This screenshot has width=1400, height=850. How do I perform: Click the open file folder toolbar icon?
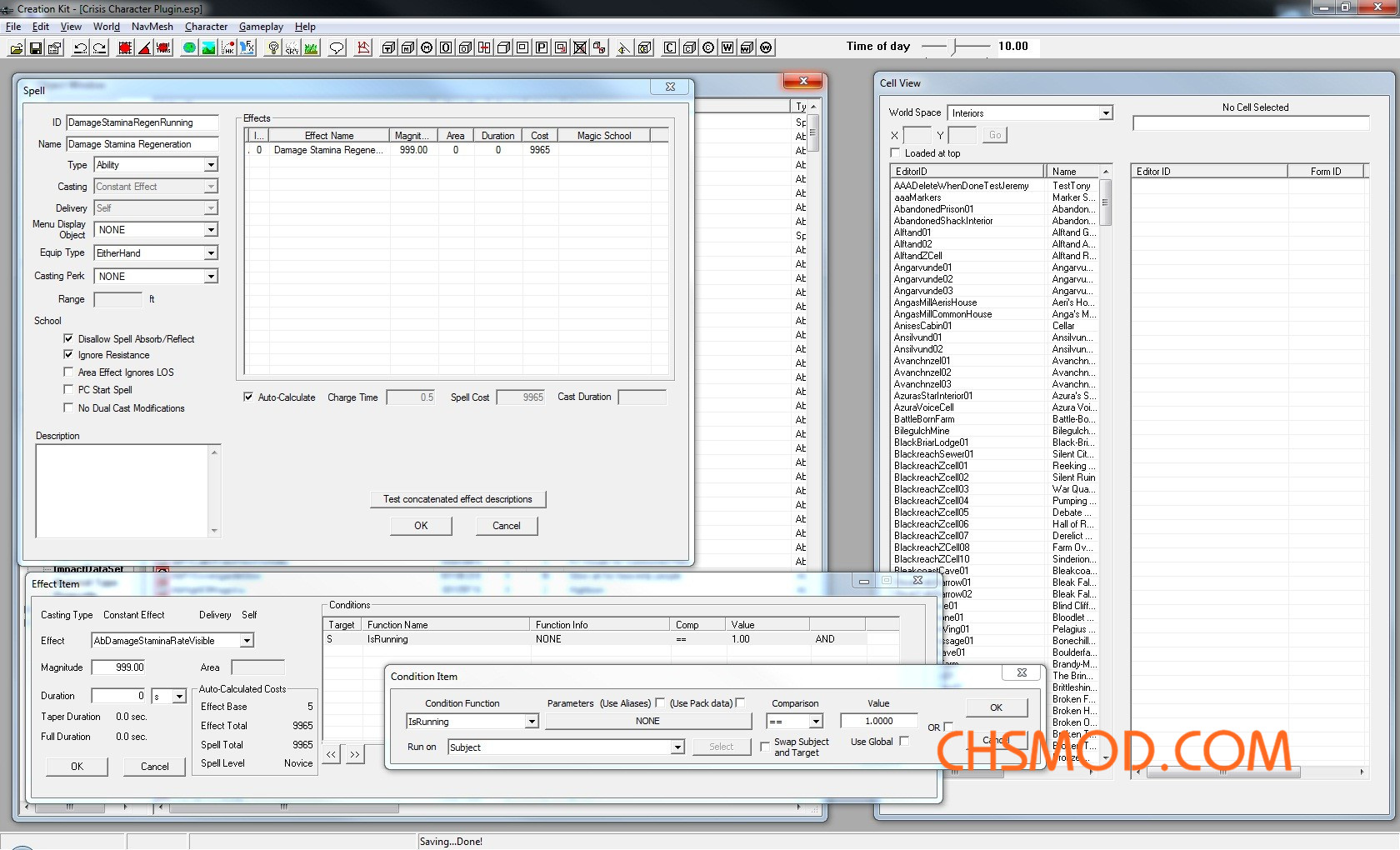[16, 47]
